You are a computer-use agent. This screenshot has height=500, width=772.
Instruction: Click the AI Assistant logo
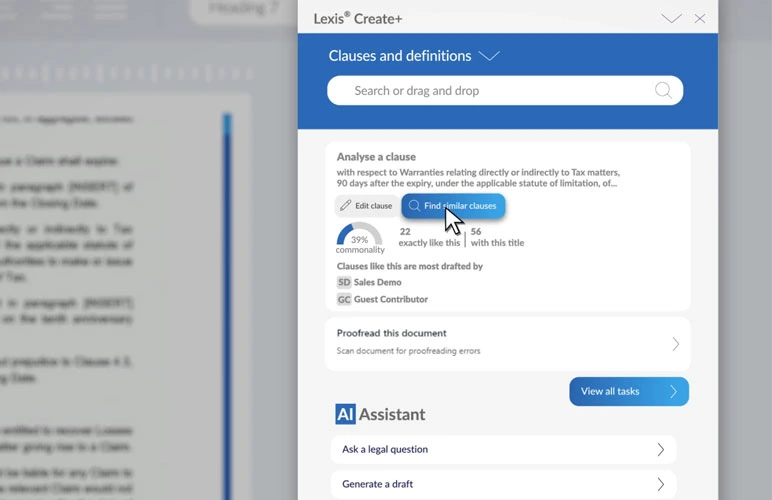click(345, 414)
